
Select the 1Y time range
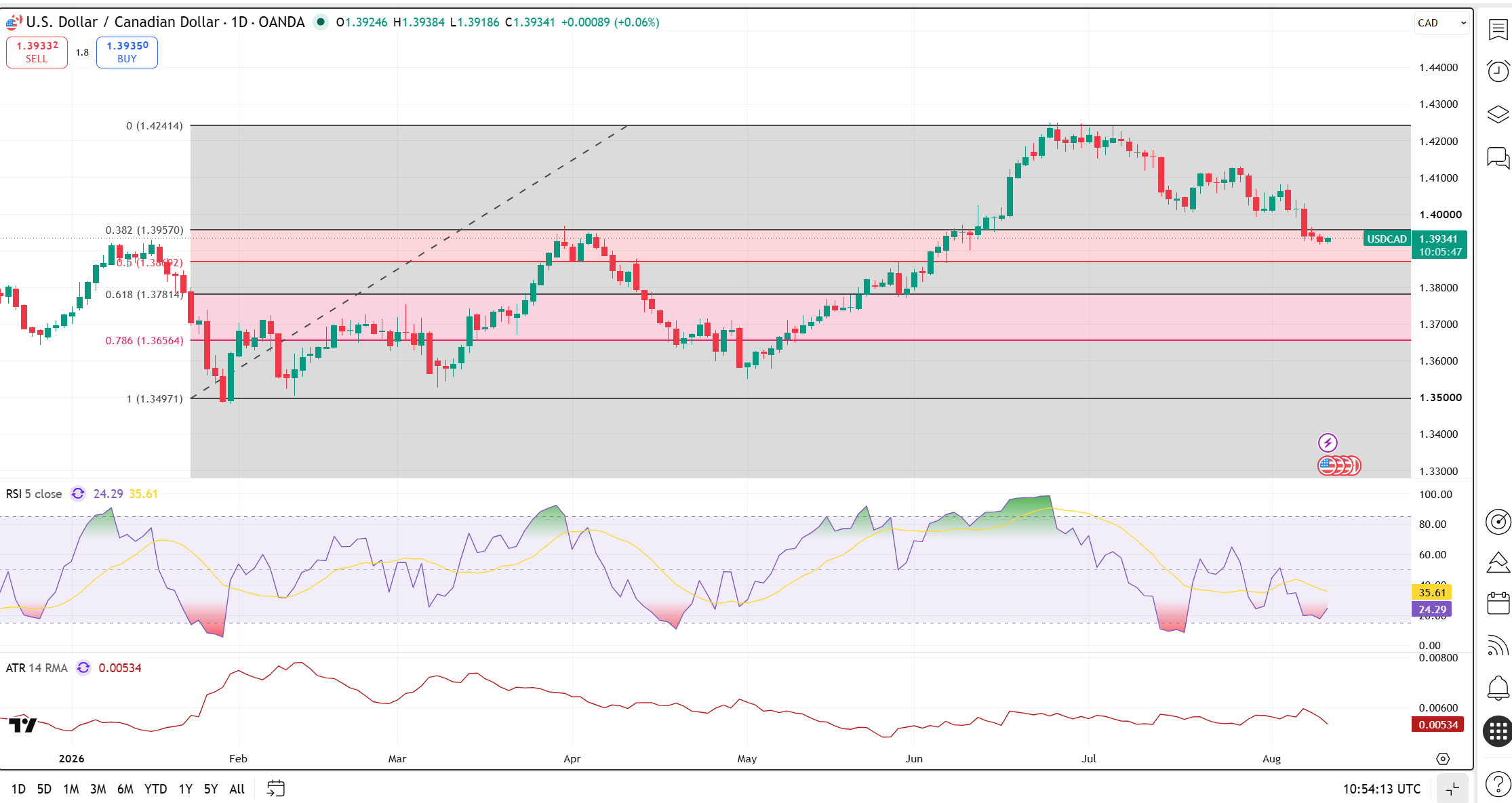tap(186, 789)
